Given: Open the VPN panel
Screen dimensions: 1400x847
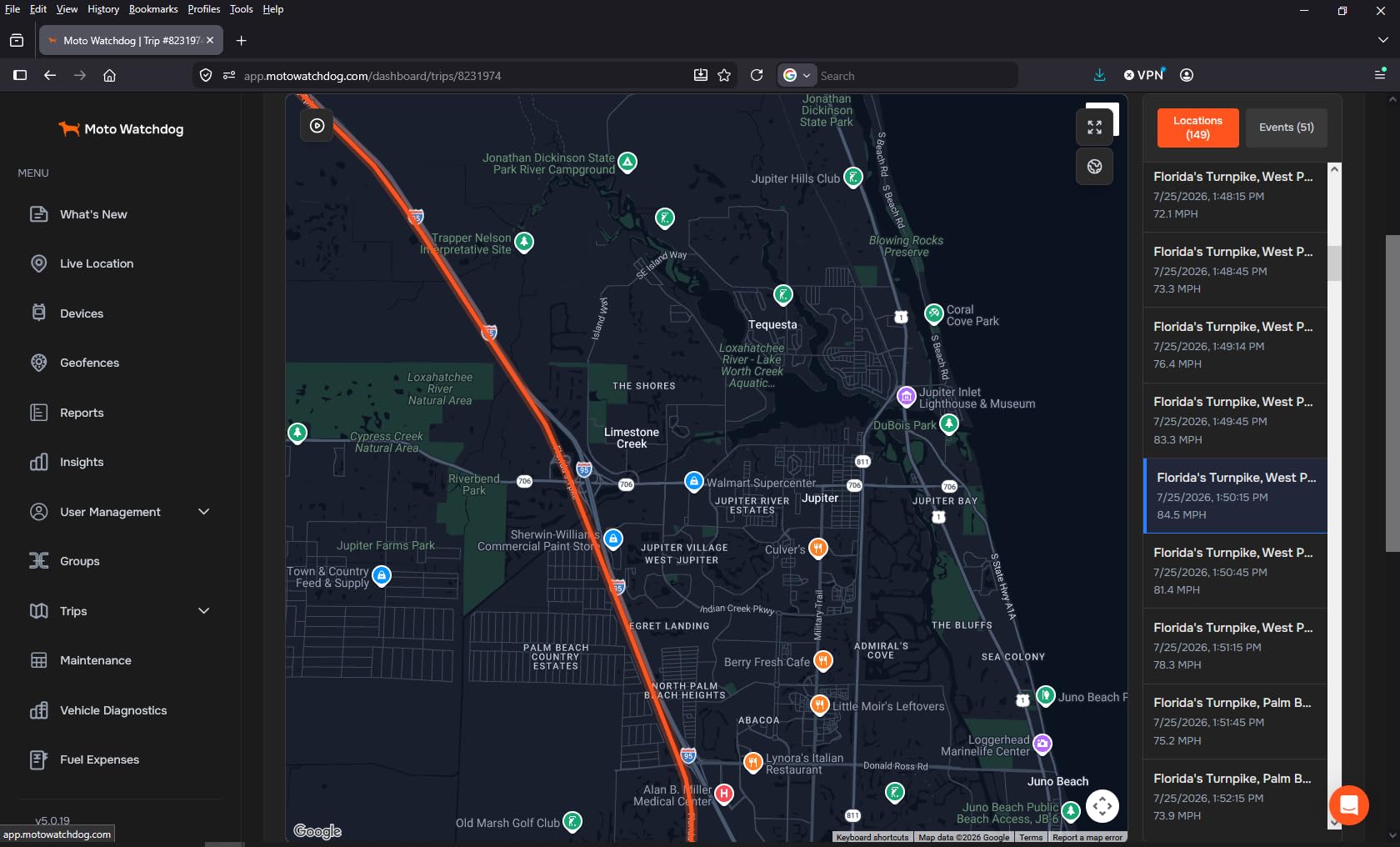Looking at the screenshot, I should pyautogui.click(x=1144, y=75).
